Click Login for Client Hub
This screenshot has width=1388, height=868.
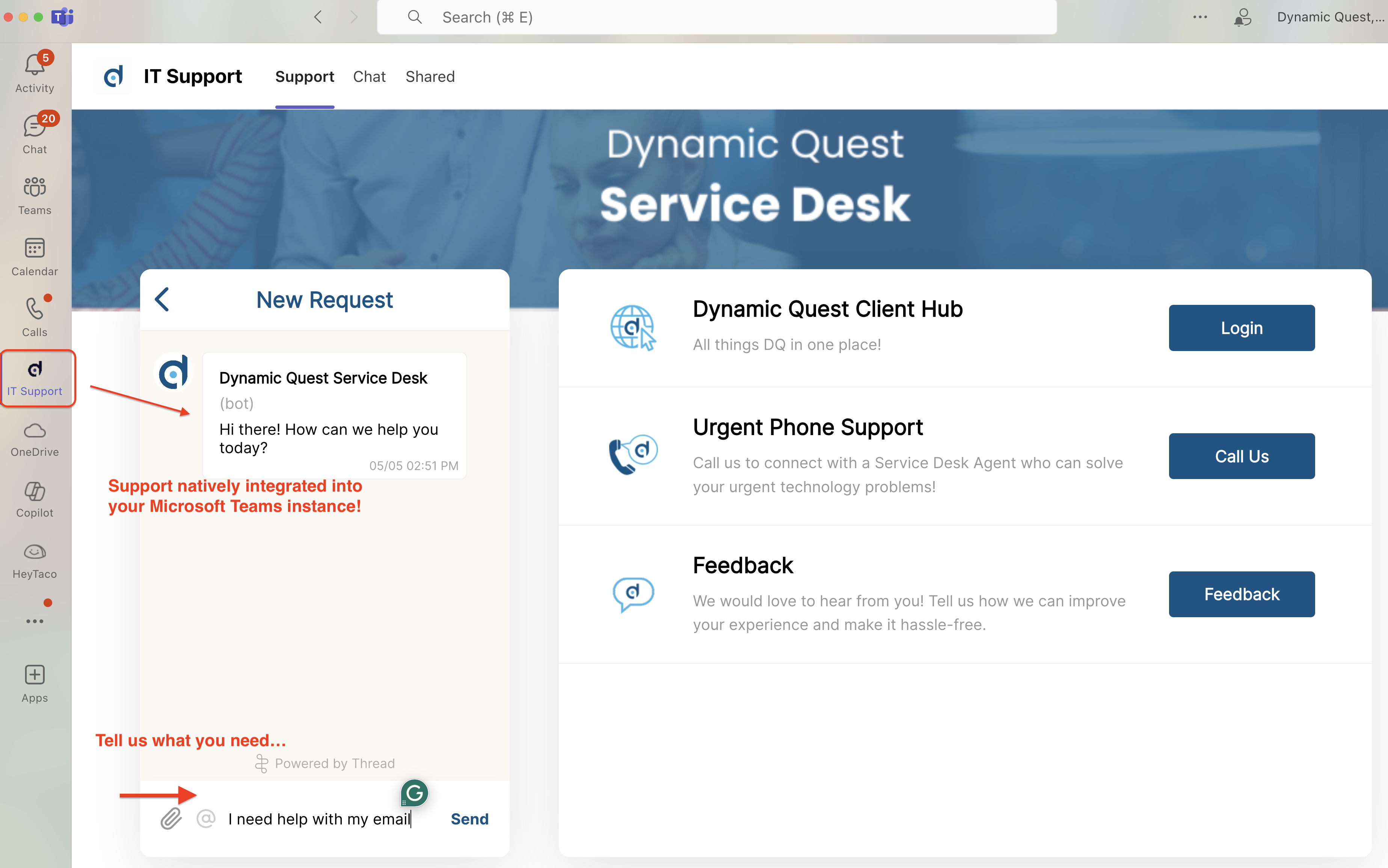(x=1242, y=328)
